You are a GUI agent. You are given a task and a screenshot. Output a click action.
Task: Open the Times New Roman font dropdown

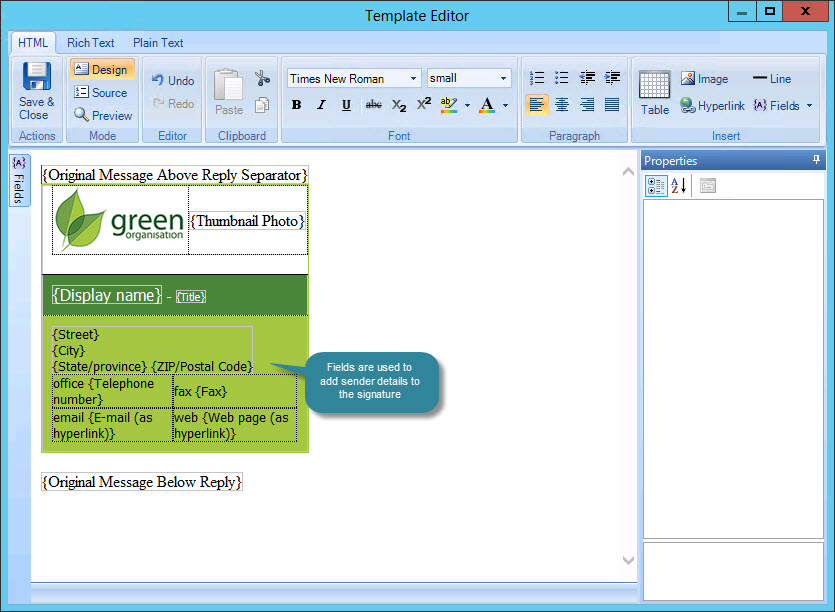(414, 79)
